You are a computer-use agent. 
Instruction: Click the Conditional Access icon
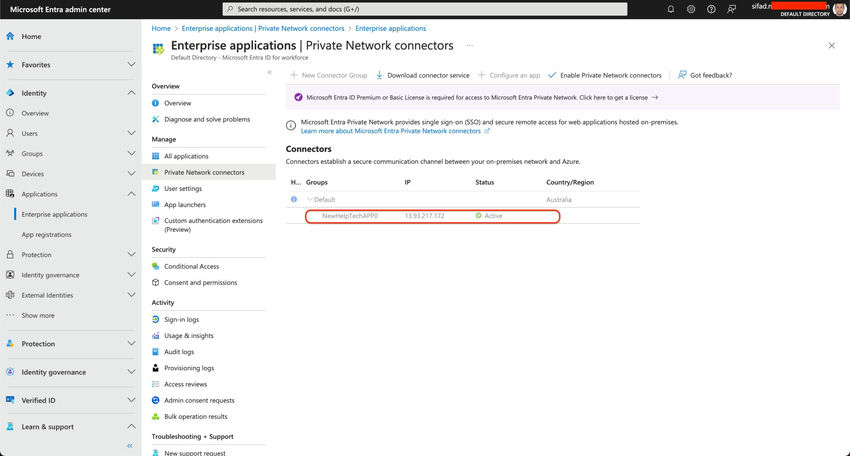coord(156,266)
